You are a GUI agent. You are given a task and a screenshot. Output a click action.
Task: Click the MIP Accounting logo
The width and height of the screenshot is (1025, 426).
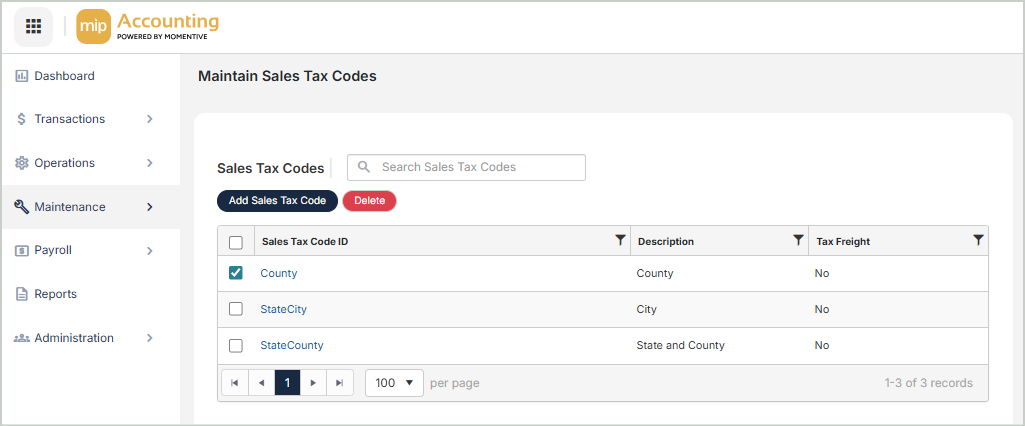(148, 26)
